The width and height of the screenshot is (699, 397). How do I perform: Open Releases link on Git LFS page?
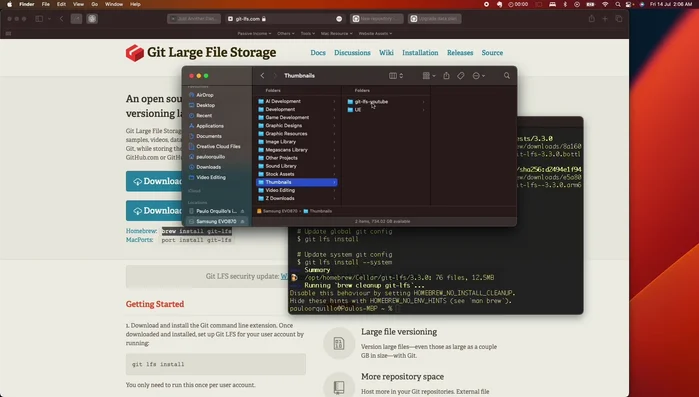tap(460, 53)
